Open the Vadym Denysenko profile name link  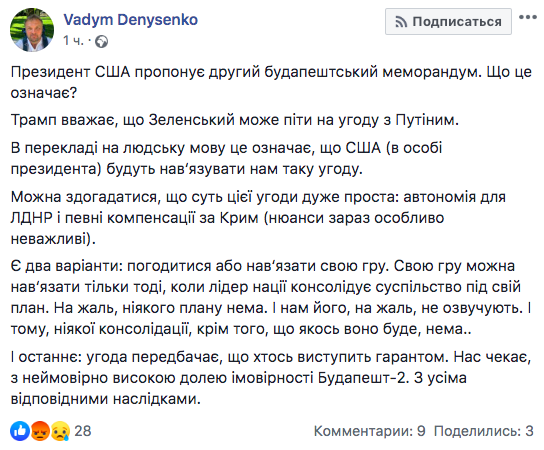tap(130, 20)
